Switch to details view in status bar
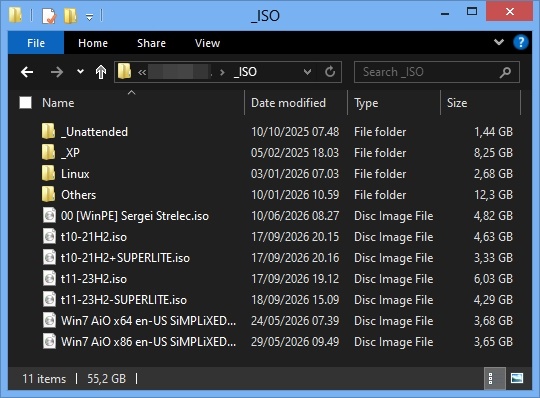540x398 pixels. (x=495, y=378)
